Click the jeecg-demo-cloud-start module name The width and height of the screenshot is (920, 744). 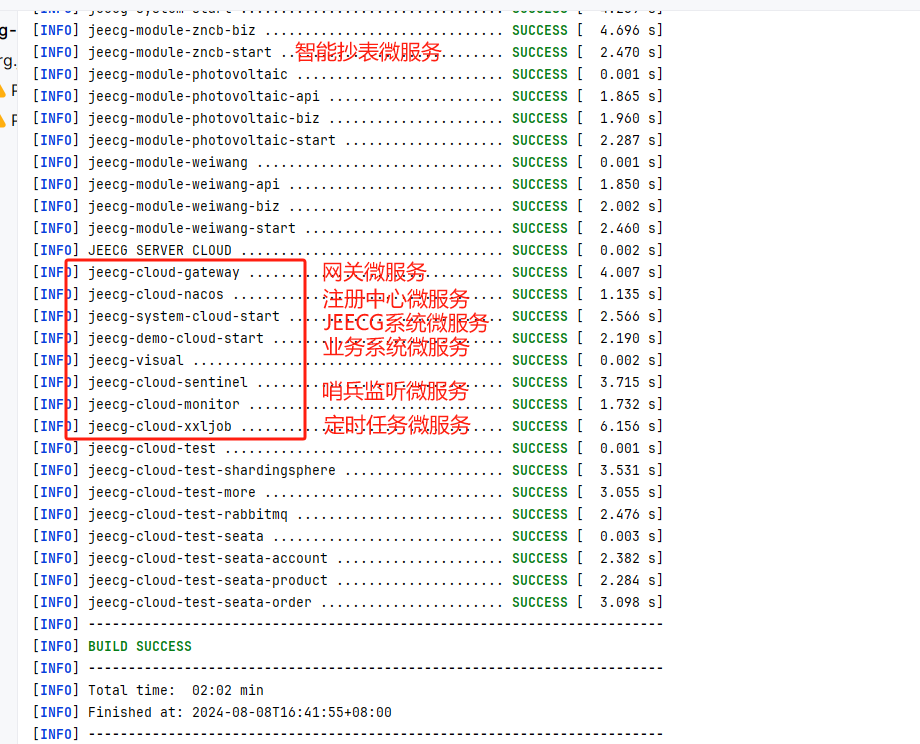pos(175,339)
